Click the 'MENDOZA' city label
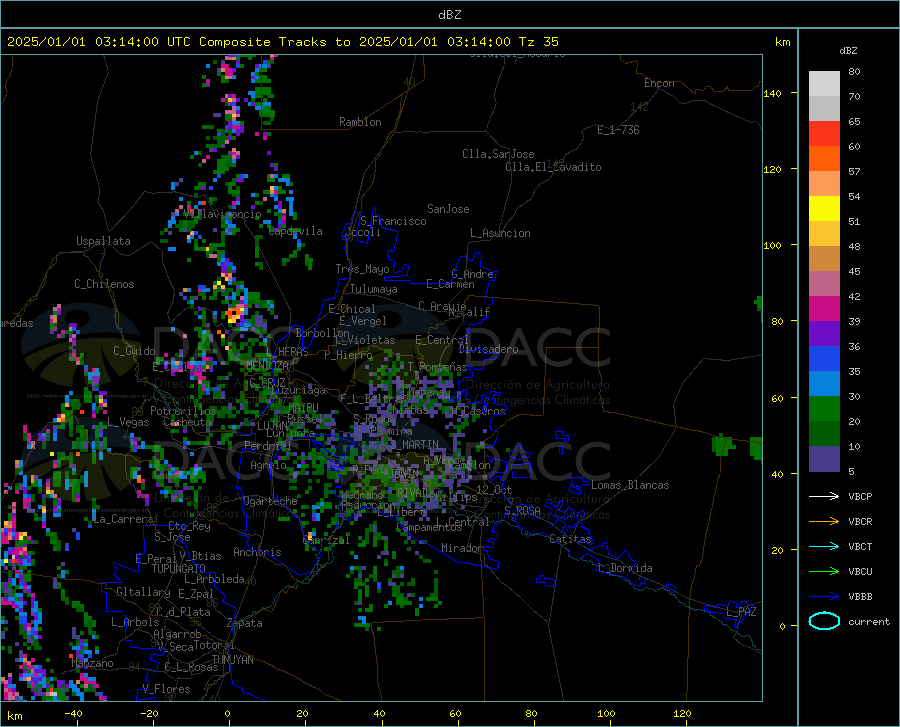Screen dimensions: 900x727 coord(267,365)
